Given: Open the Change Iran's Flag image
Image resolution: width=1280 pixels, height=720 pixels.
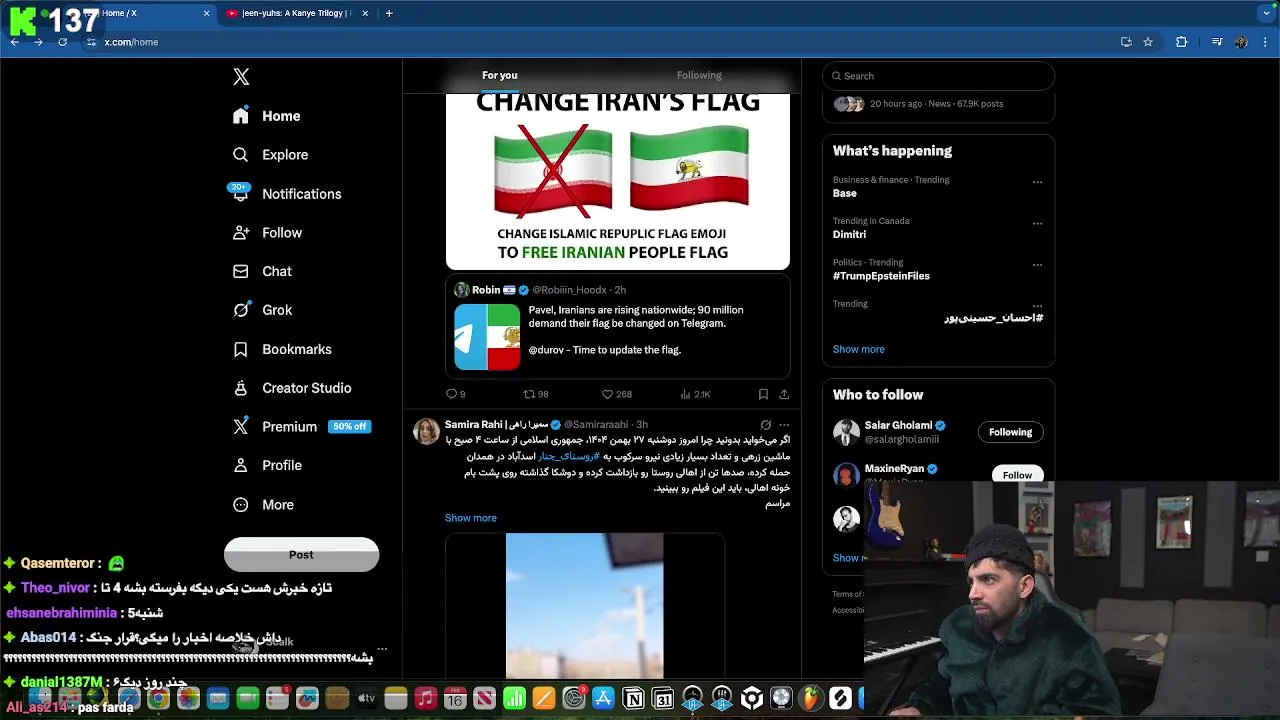Looking at the screenshot, I should pyautogui.click(x=617, y=181).
